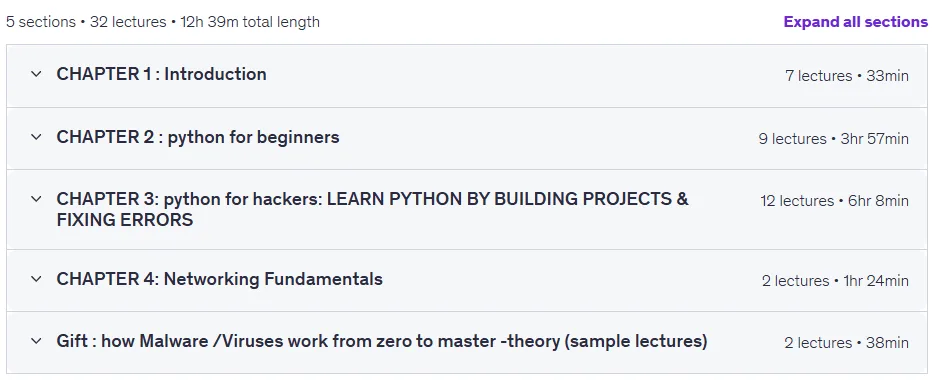Click the 12h 39m total length text
This screenshot has height=380, width=934.
pyautogui.click(x=250, y=22)
